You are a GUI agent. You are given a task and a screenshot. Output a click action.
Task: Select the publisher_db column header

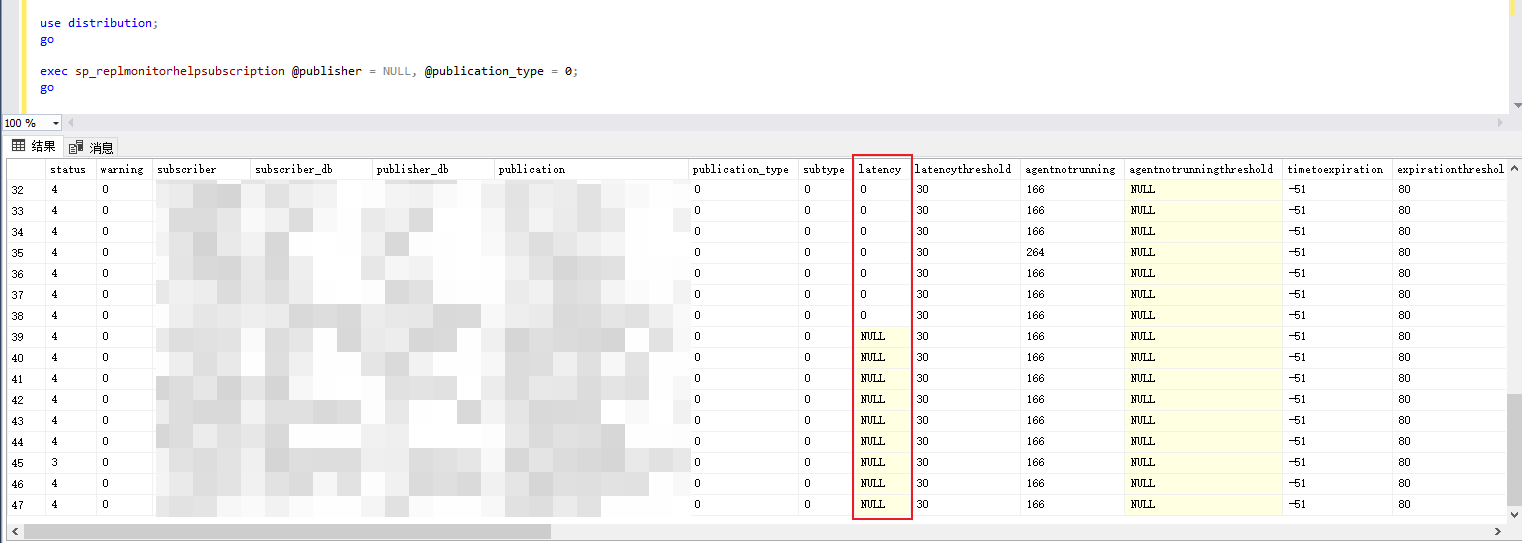point(433,169)
